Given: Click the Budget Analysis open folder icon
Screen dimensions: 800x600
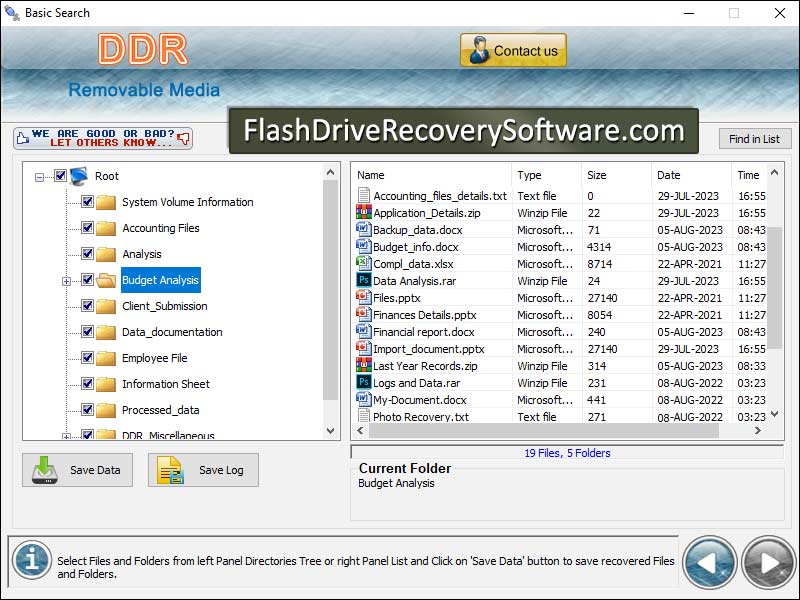Looking at the screenshot, I should click(106, 280).
